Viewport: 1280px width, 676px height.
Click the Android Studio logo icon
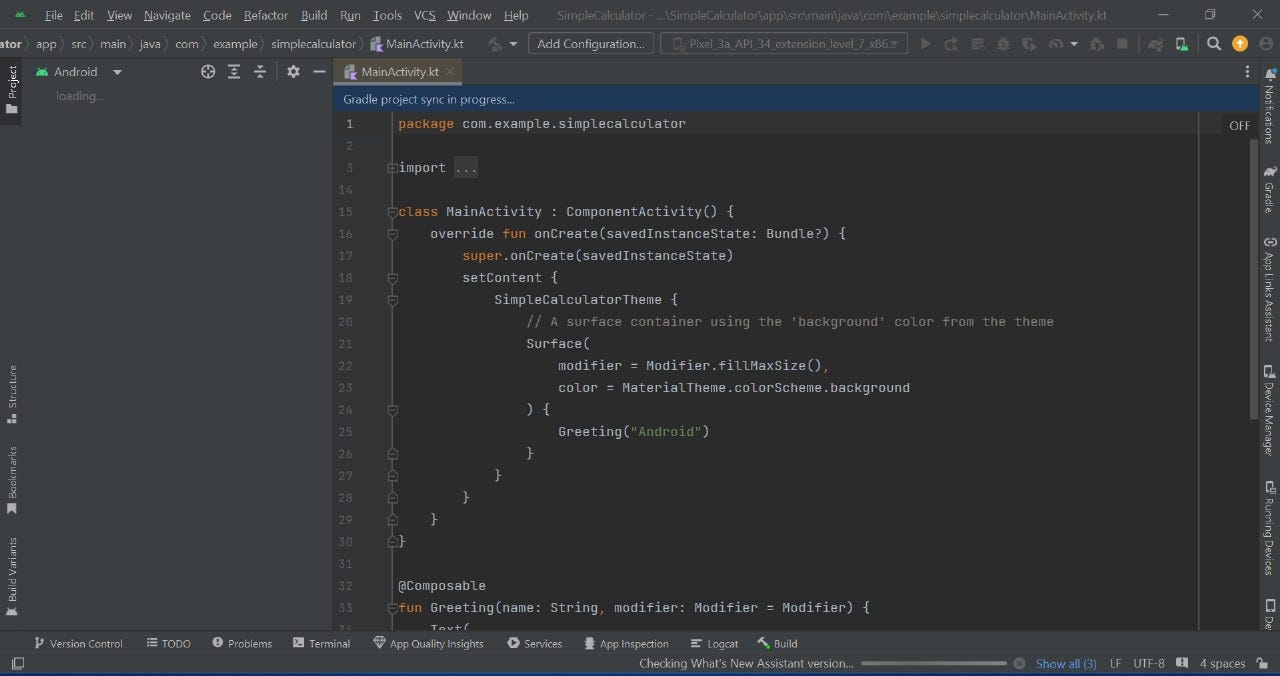(x=20, y=15)
